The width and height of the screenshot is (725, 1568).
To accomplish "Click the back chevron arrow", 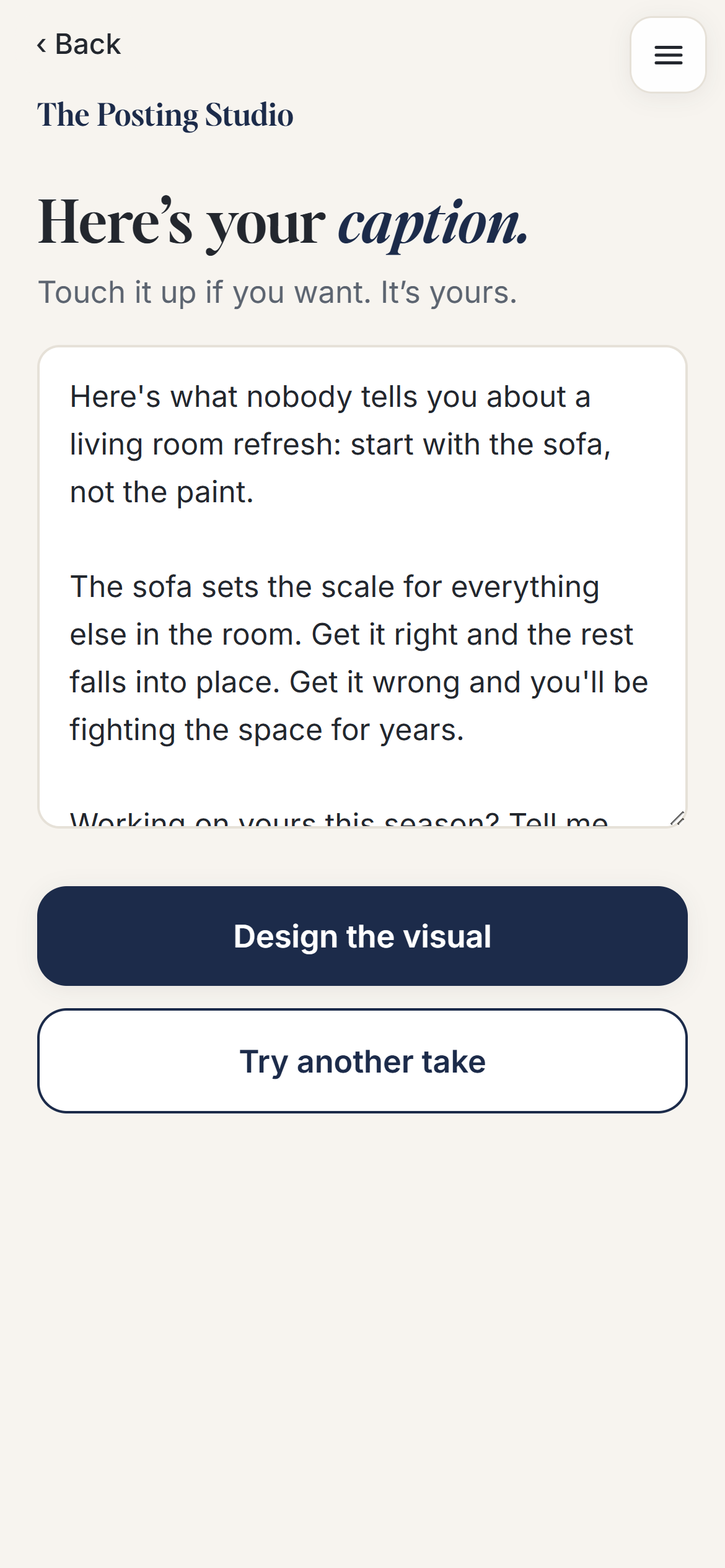I will 42,45.
